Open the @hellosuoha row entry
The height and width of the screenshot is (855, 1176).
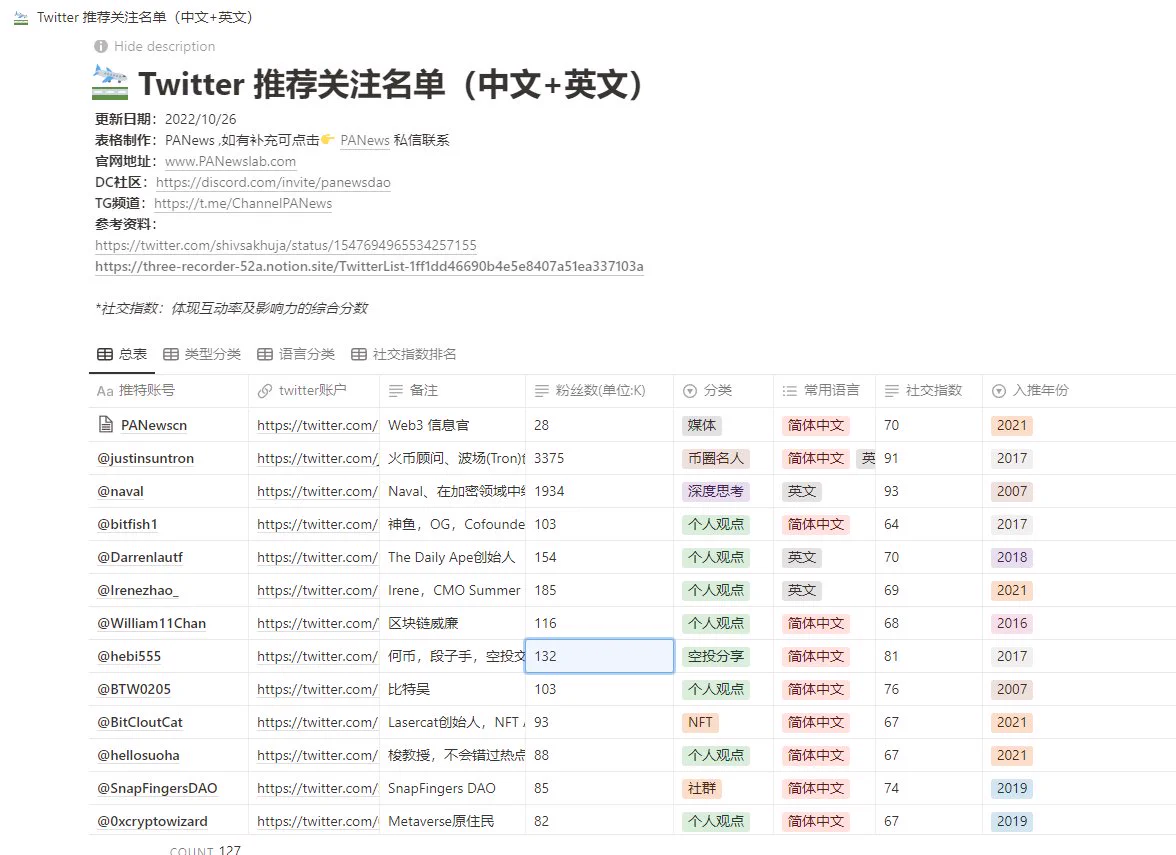138,755
